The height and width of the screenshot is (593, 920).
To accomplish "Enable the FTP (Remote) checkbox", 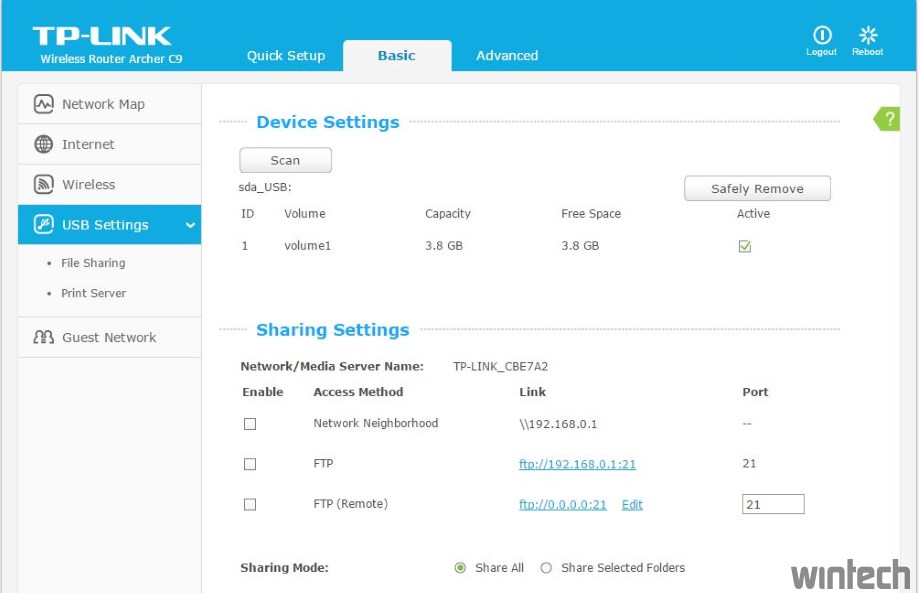I will [250, 505].
